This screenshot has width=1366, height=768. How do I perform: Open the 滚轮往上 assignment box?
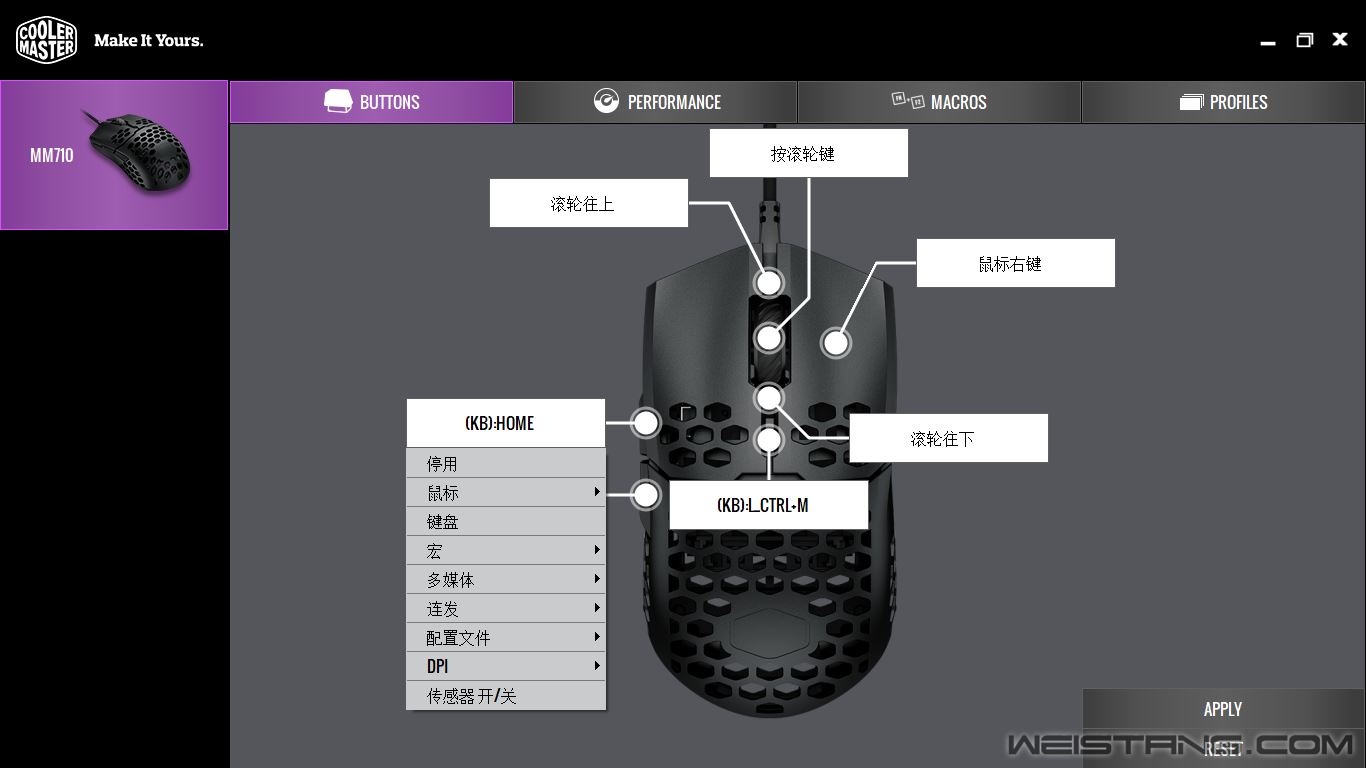click(x=589, y=203)
